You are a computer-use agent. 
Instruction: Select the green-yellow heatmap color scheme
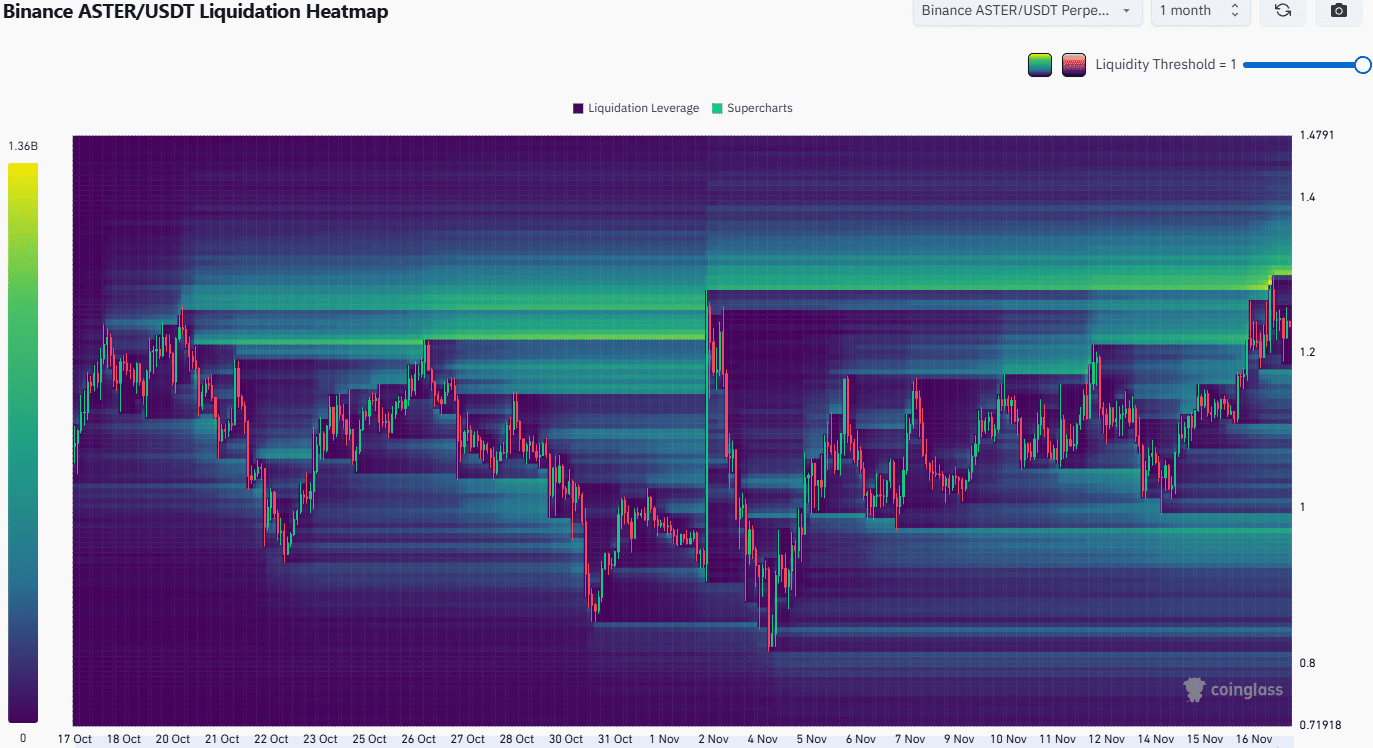(x=1040, y=65)
